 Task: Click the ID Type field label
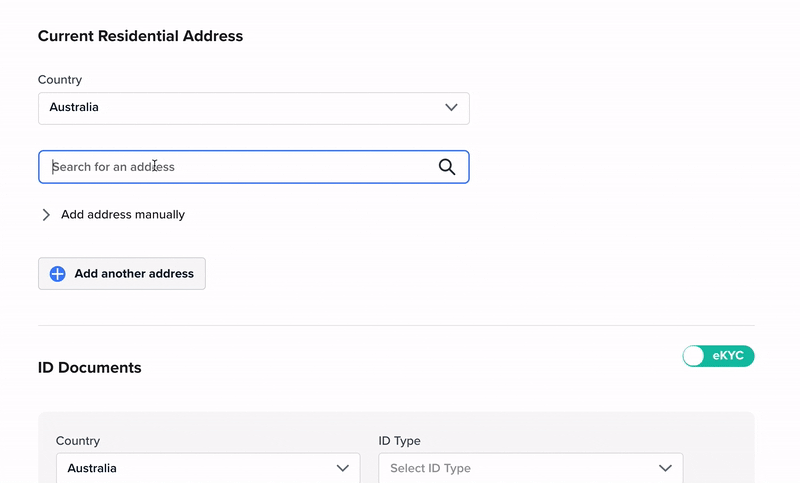[x=399, y=441]
